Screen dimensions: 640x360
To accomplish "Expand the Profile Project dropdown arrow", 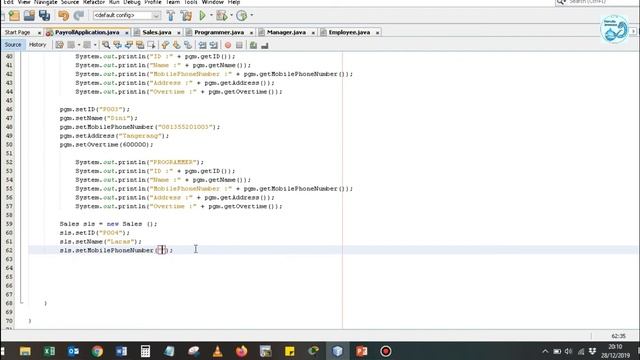I will tap(251, 16).
